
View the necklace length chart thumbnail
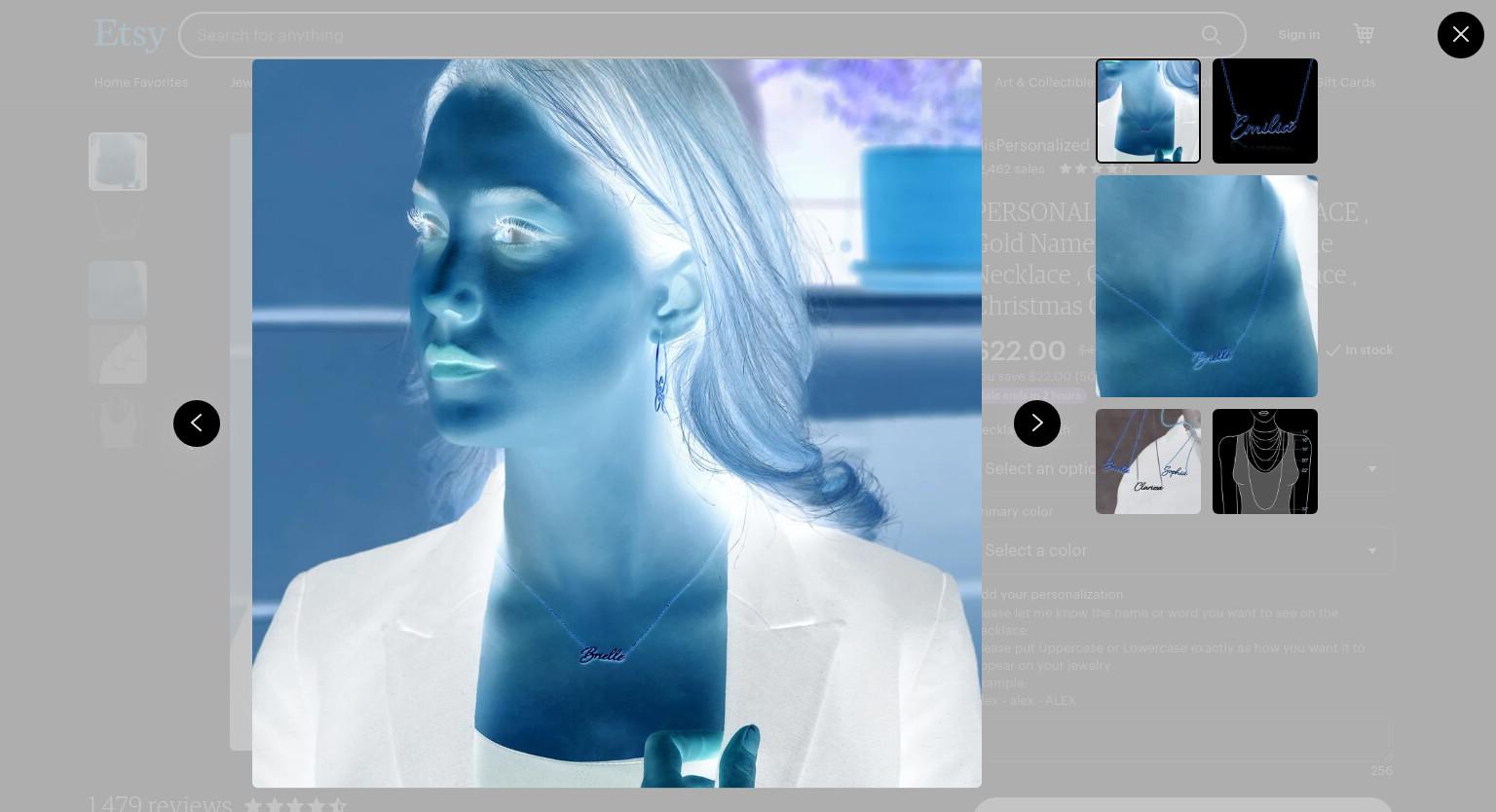pos(1265,461)
